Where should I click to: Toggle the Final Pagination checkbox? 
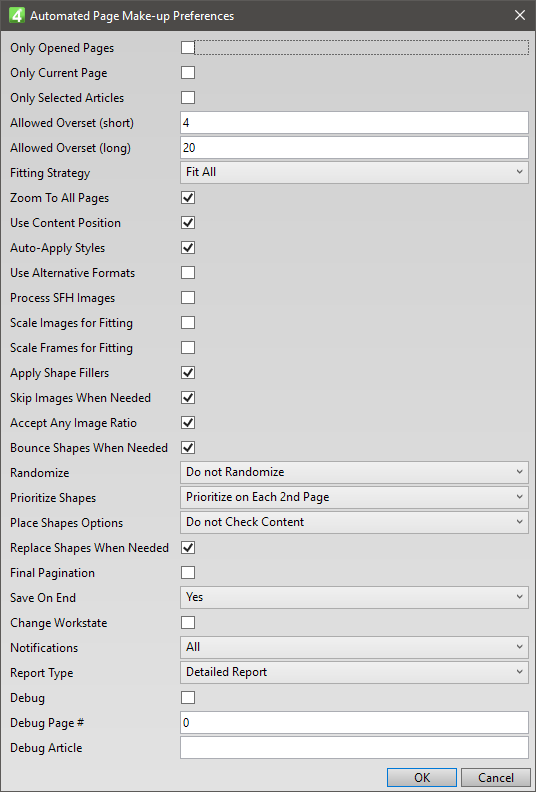point(188,573)
